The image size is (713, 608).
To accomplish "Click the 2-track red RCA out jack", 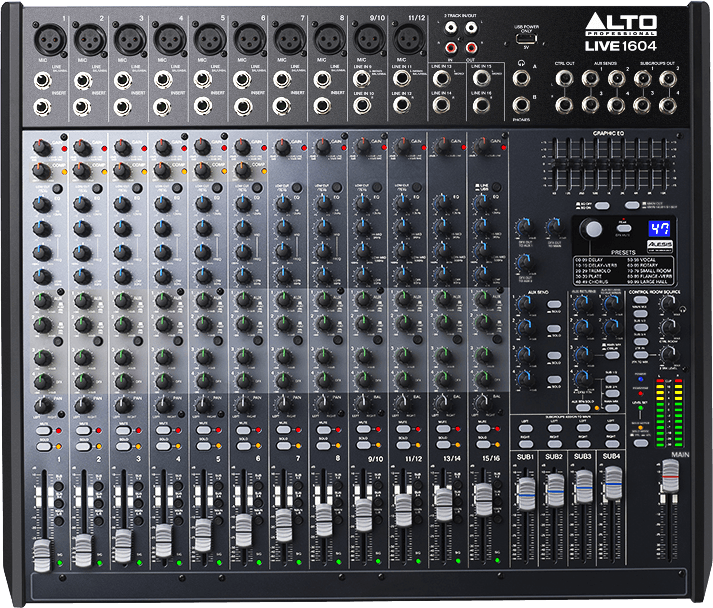I will [x=471, y=47].
